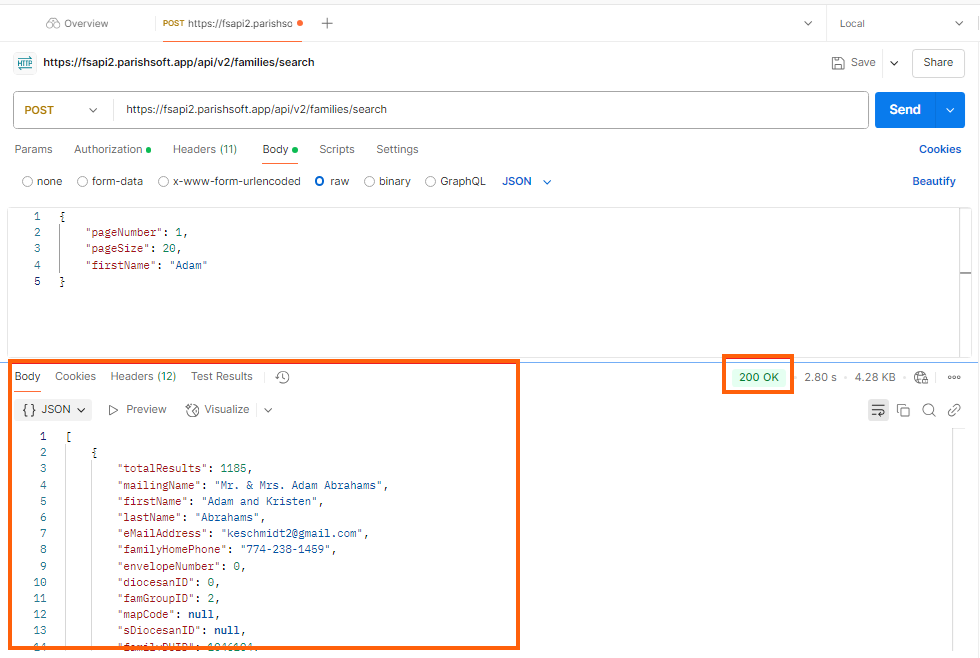This screenshot has width=980, height=658.
Task: Expand the Send button options arrow
Action: click(x=950, y=110)
